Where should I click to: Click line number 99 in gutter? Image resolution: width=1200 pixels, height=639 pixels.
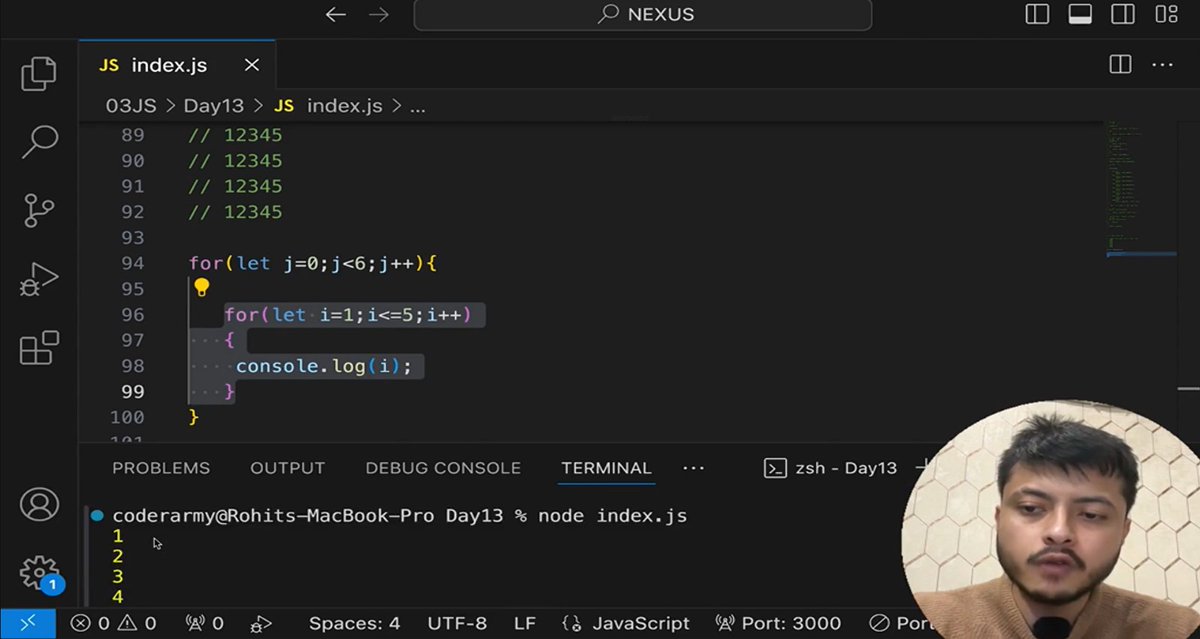tap(132, 391)
